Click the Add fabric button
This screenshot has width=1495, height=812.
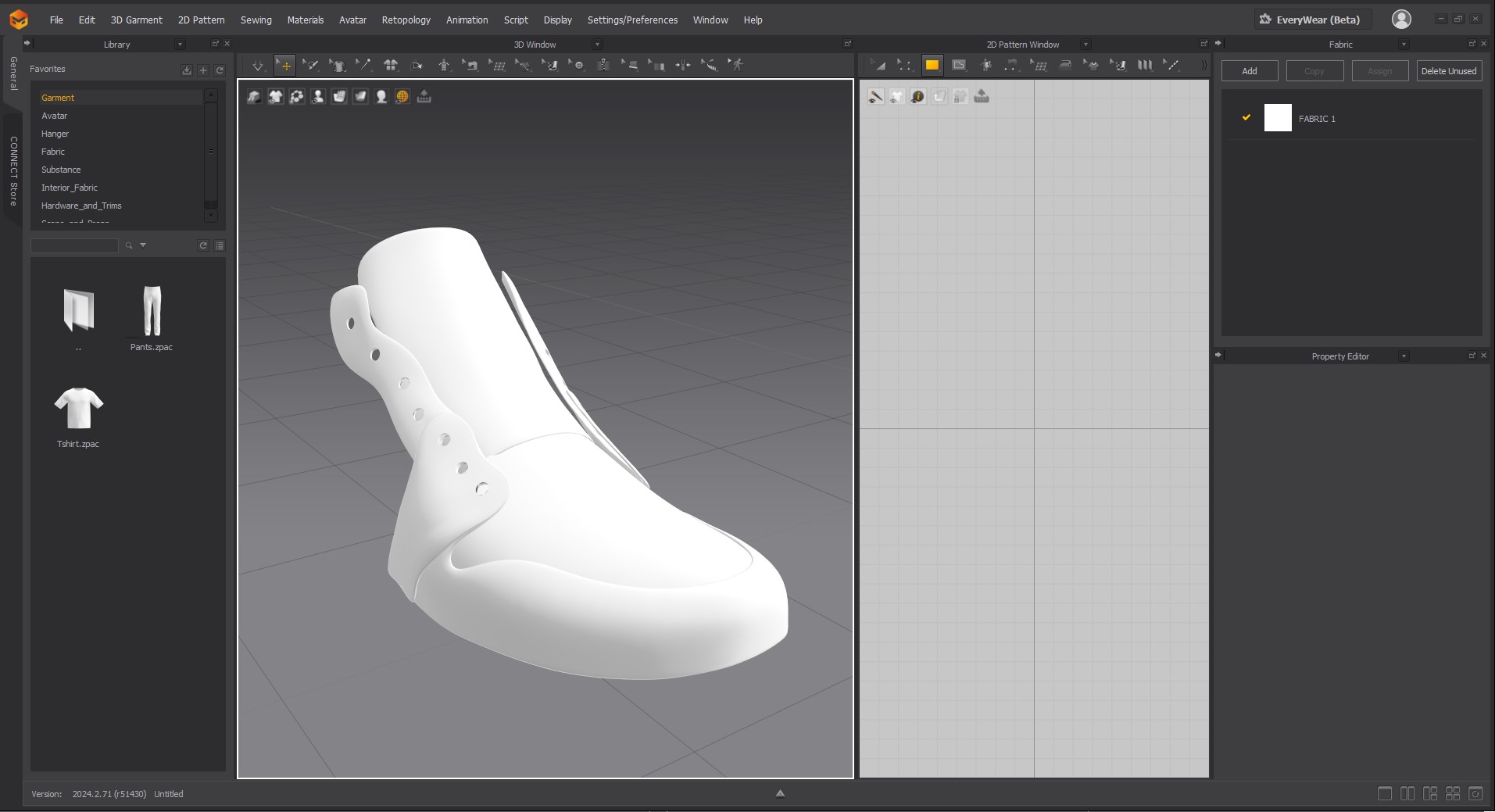[1250, 71]
